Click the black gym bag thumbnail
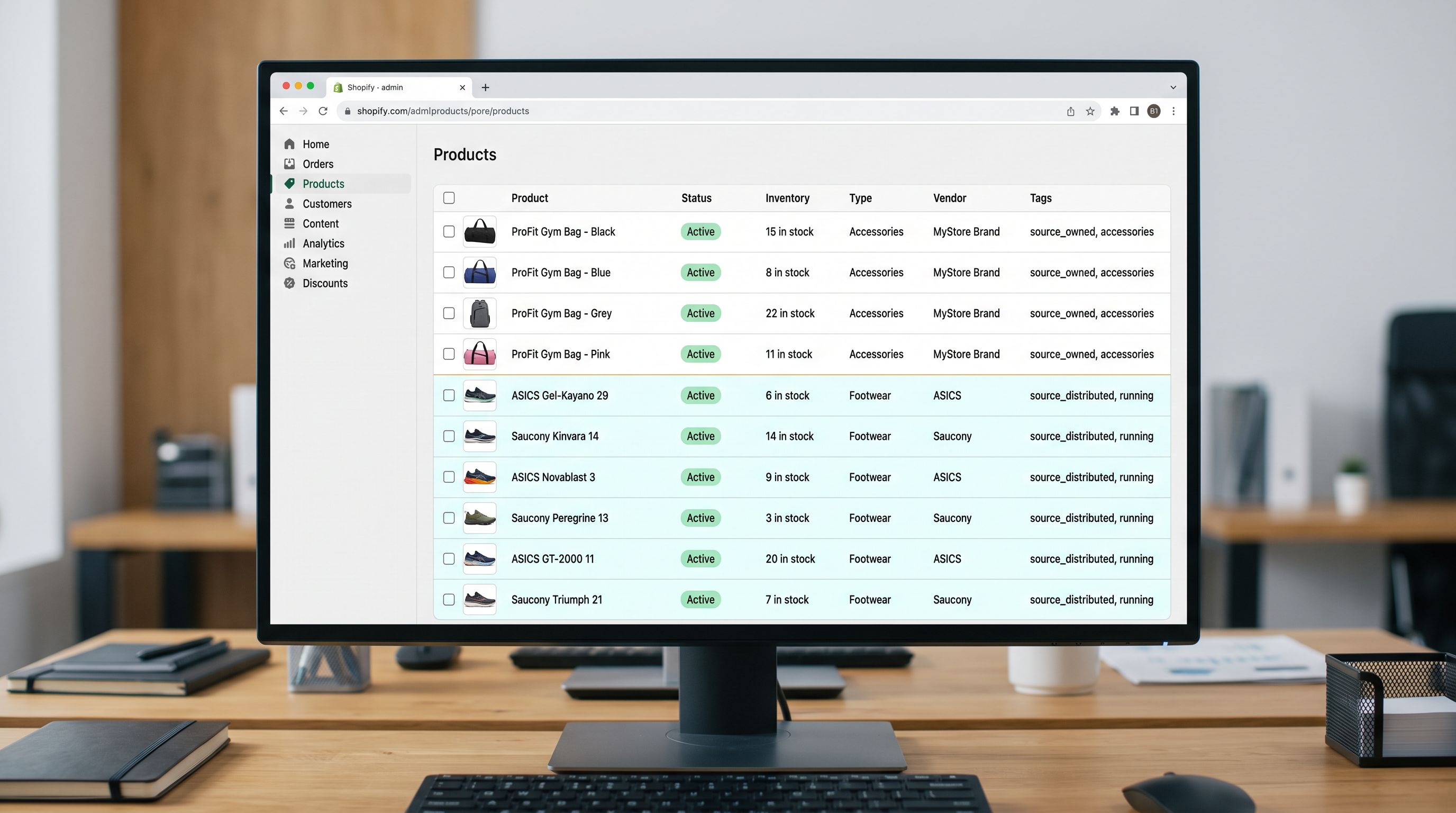1456x813 pixels. (x=479, y=232)
